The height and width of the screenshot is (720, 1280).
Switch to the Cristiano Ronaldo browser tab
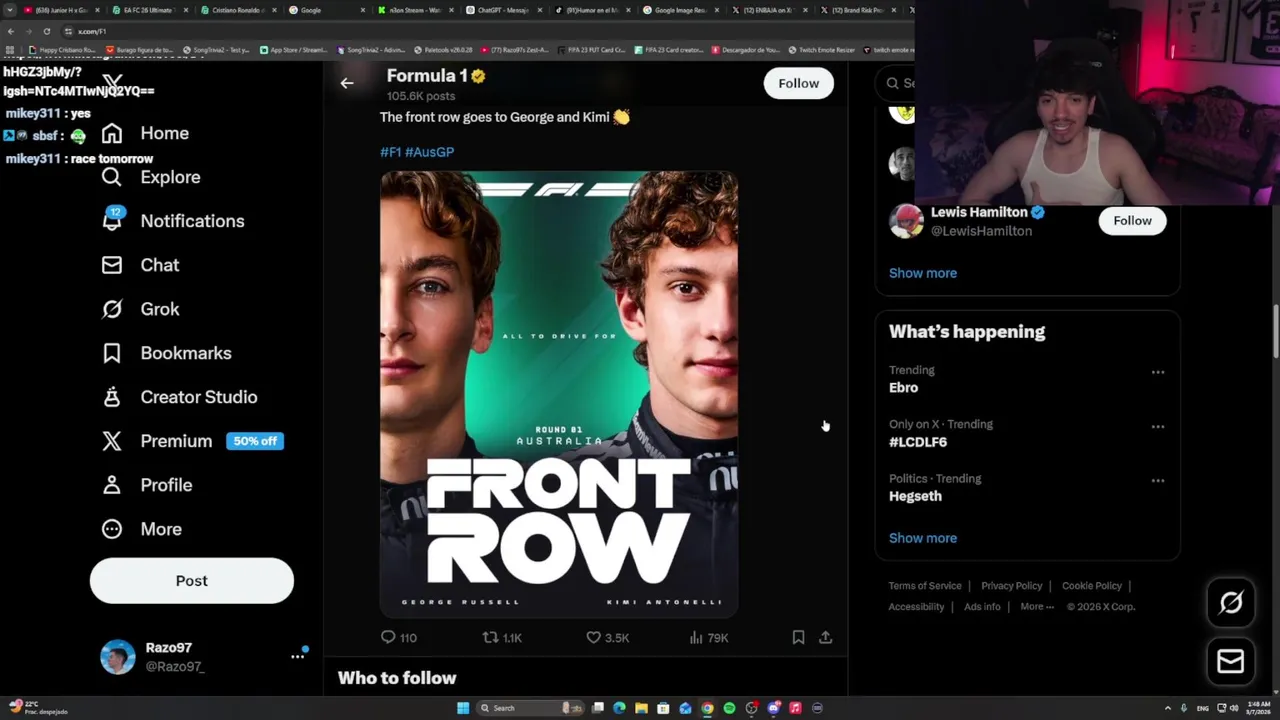point(237,10)
